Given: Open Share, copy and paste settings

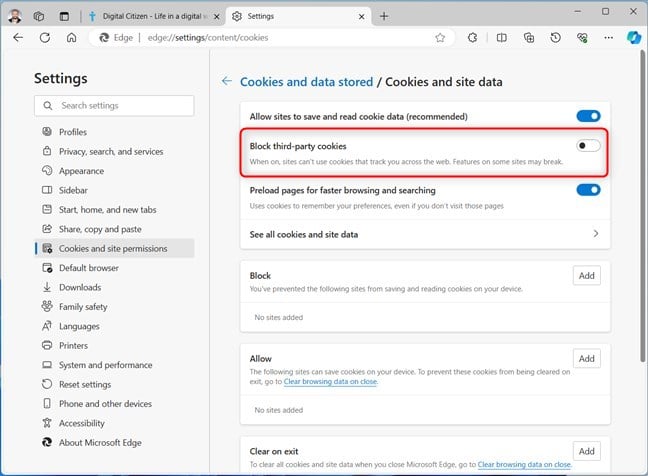Looking at the screenshot, I should coord(114,229).
